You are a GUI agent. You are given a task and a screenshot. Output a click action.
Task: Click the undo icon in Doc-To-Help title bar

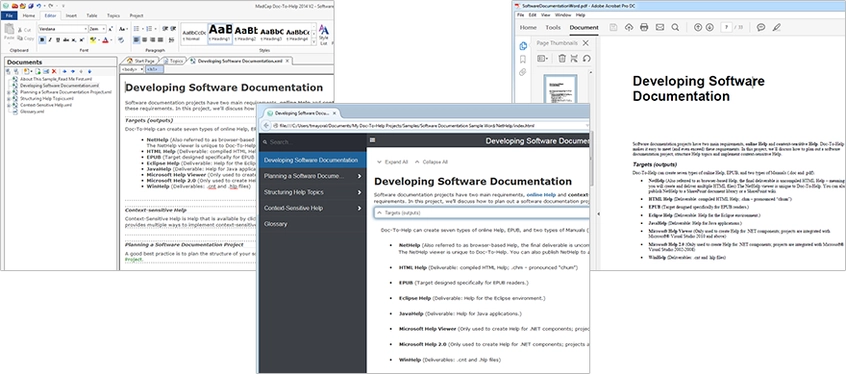pyautogui.click(x=38, y=5)
